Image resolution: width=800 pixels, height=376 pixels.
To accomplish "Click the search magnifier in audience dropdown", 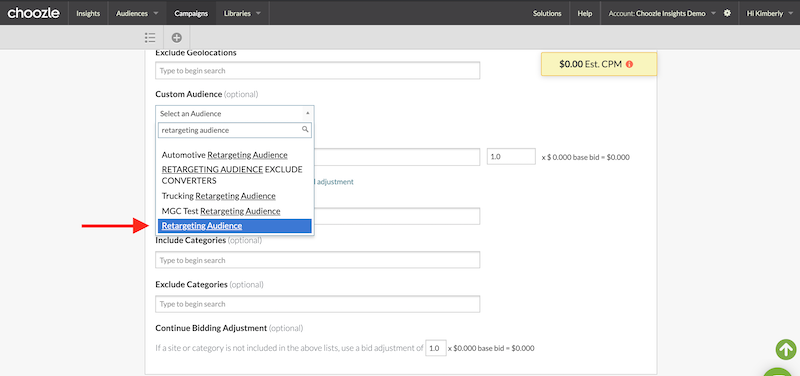I will click(305, 130).
